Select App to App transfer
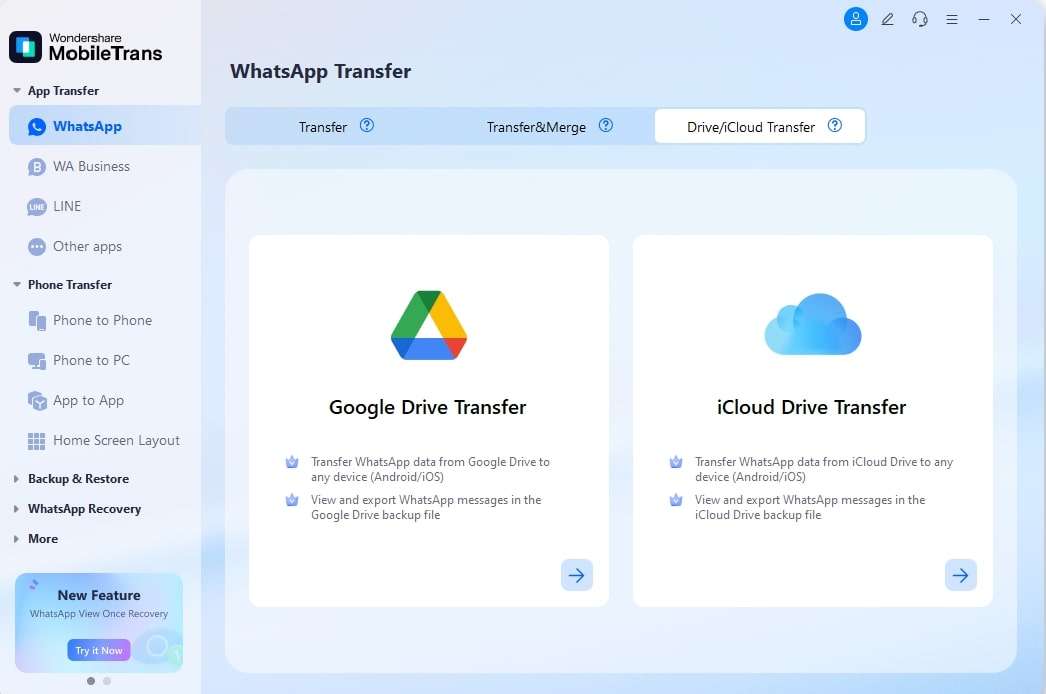 coord(87,400)
